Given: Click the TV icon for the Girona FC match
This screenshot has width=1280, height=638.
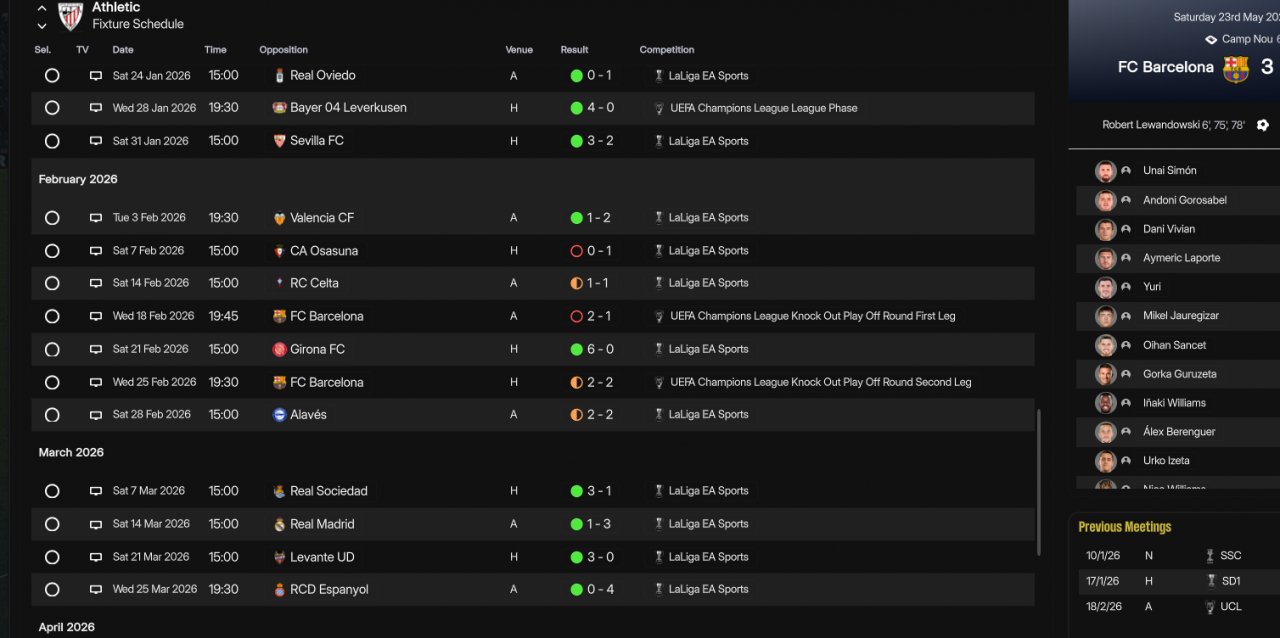Looking at the screenshot, I should (x=96, y=349).
